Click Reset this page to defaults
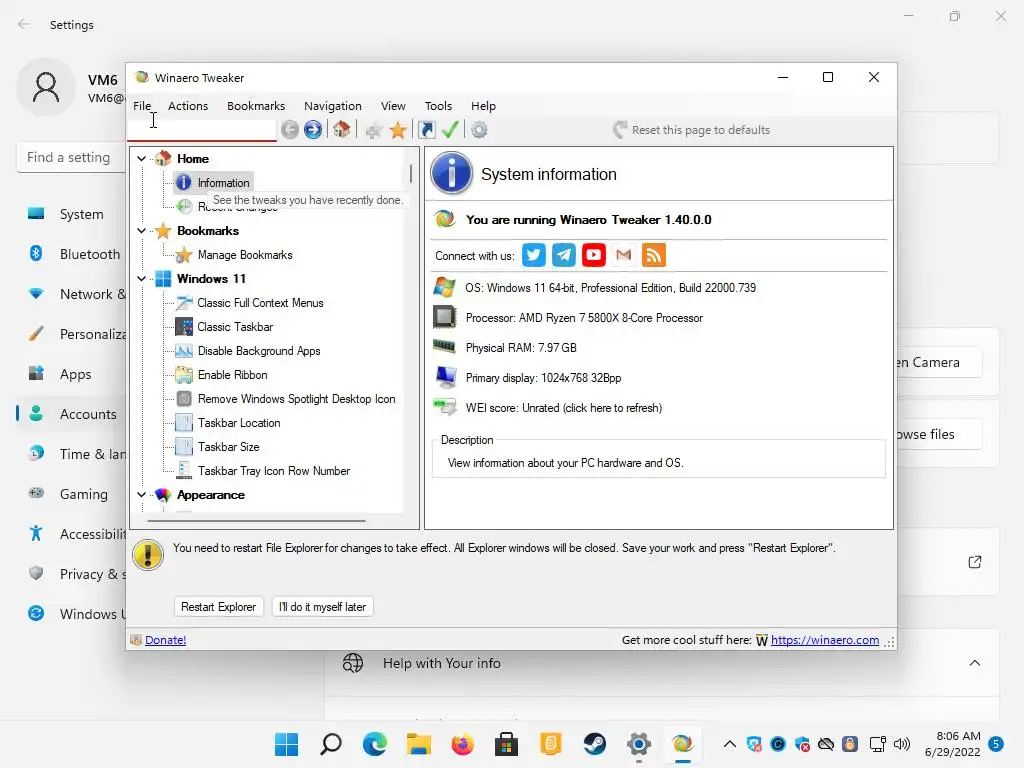Image resolution: width=1024 pixels, height=768 pixels. pos(692,130)
